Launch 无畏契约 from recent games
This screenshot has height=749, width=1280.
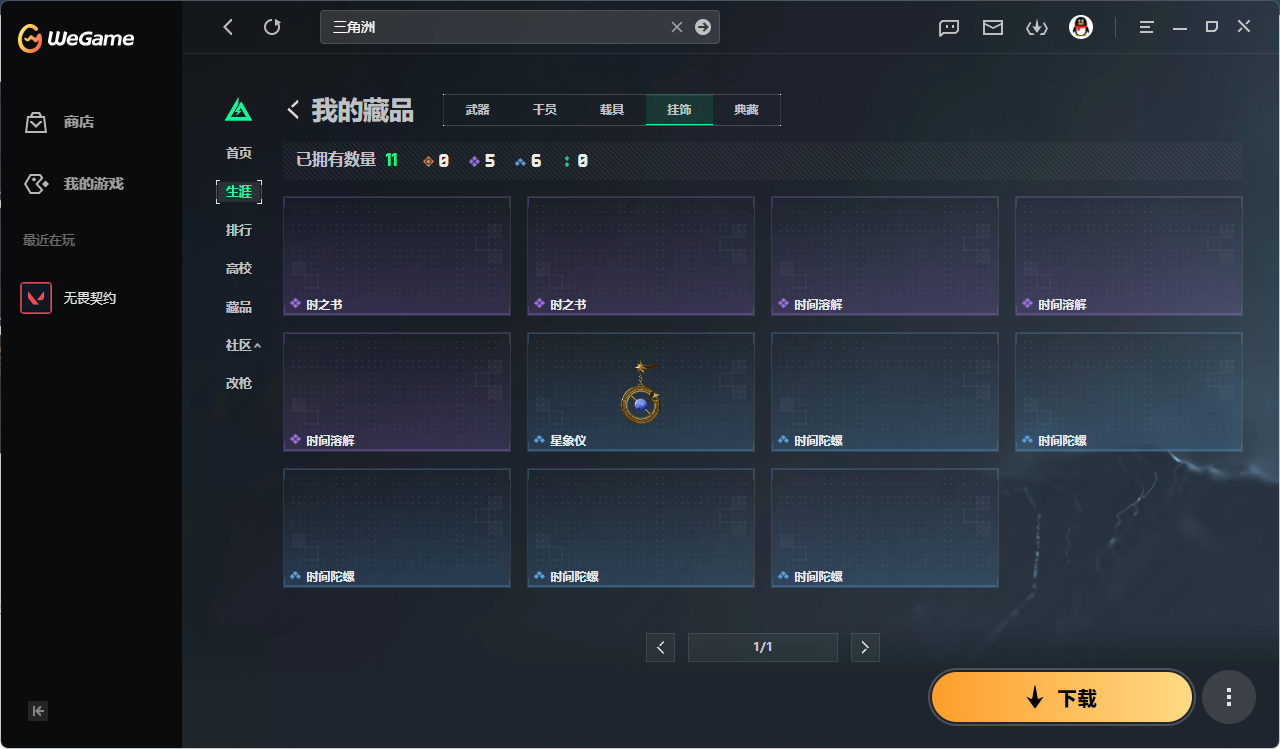pos(68,298)
